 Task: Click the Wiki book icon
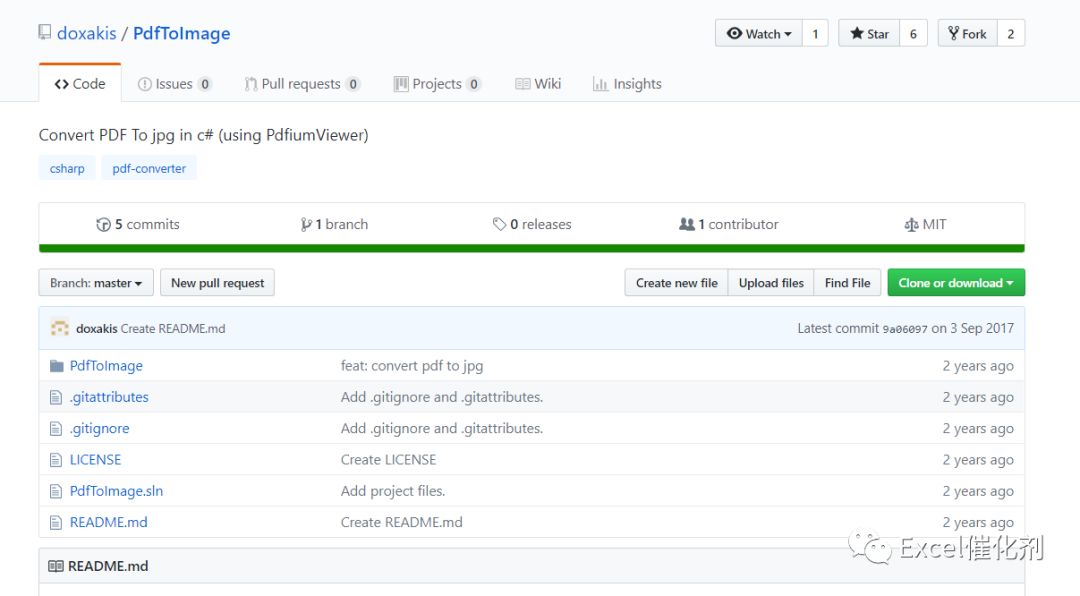point(523,84)
